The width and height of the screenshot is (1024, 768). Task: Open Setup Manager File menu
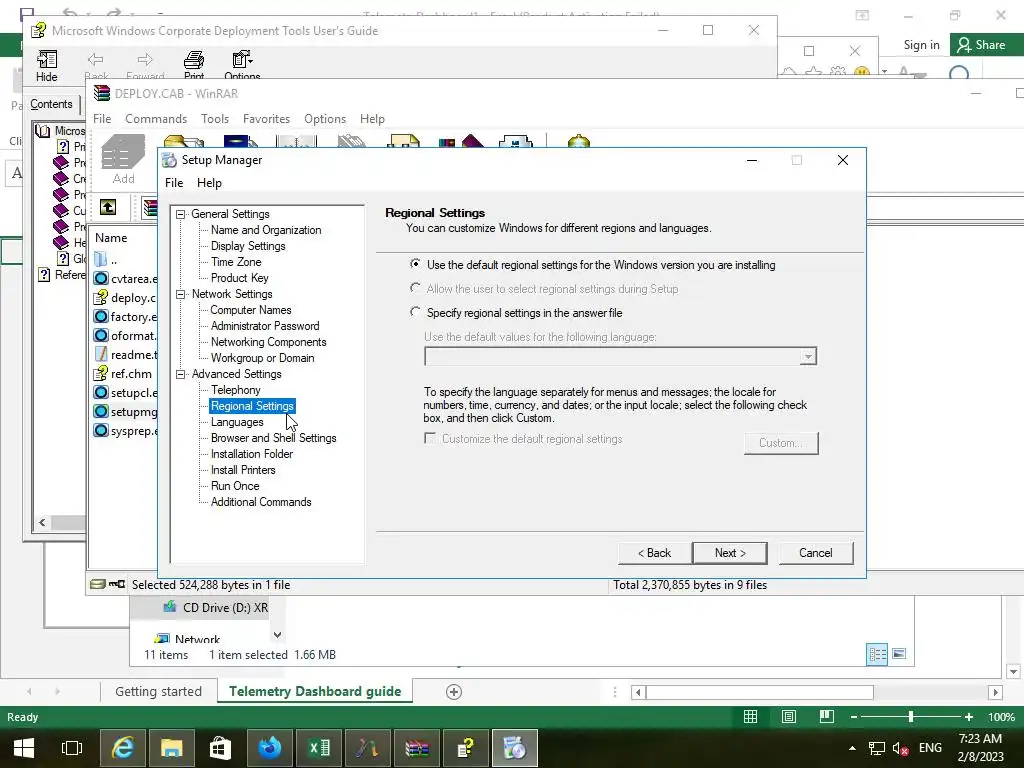coord(174,183)
